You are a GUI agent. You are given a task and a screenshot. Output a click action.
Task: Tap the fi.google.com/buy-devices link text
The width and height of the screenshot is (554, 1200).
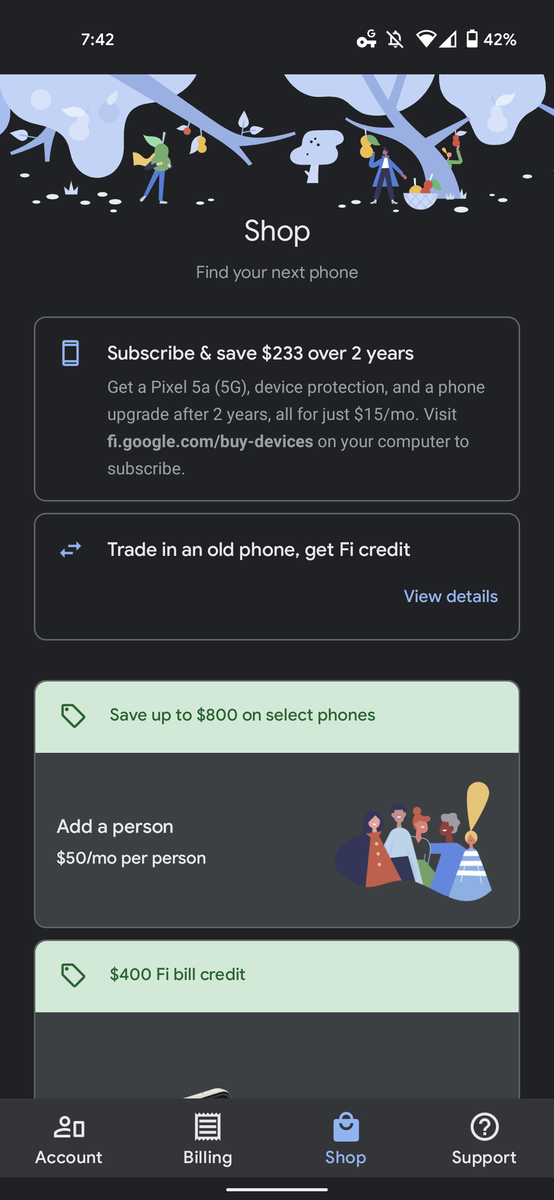pyautogui.click(x=210, y=441)
